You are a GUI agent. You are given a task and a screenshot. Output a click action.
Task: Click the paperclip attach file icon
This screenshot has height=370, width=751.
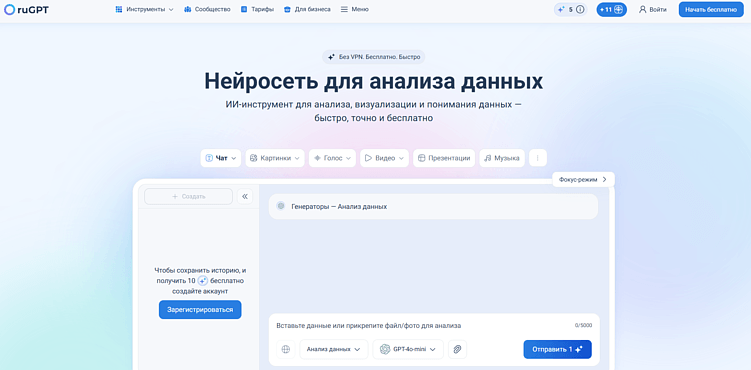coord(457,349)
